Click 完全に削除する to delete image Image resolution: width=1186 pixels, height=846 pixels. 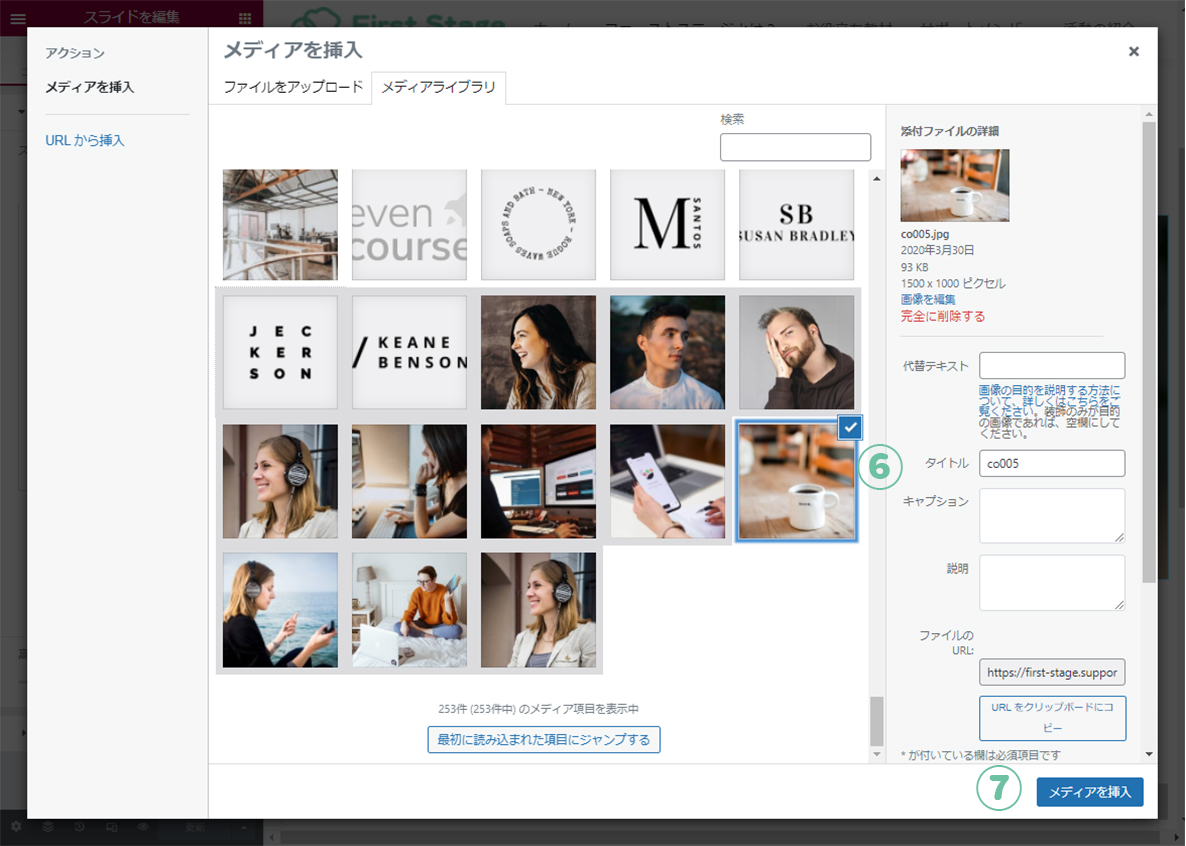943,316
